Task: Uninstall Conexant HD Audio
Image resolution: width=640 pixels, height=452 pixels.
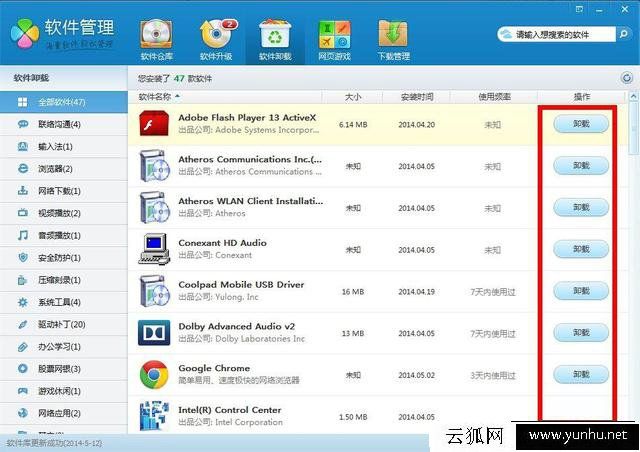Action: 581,249
